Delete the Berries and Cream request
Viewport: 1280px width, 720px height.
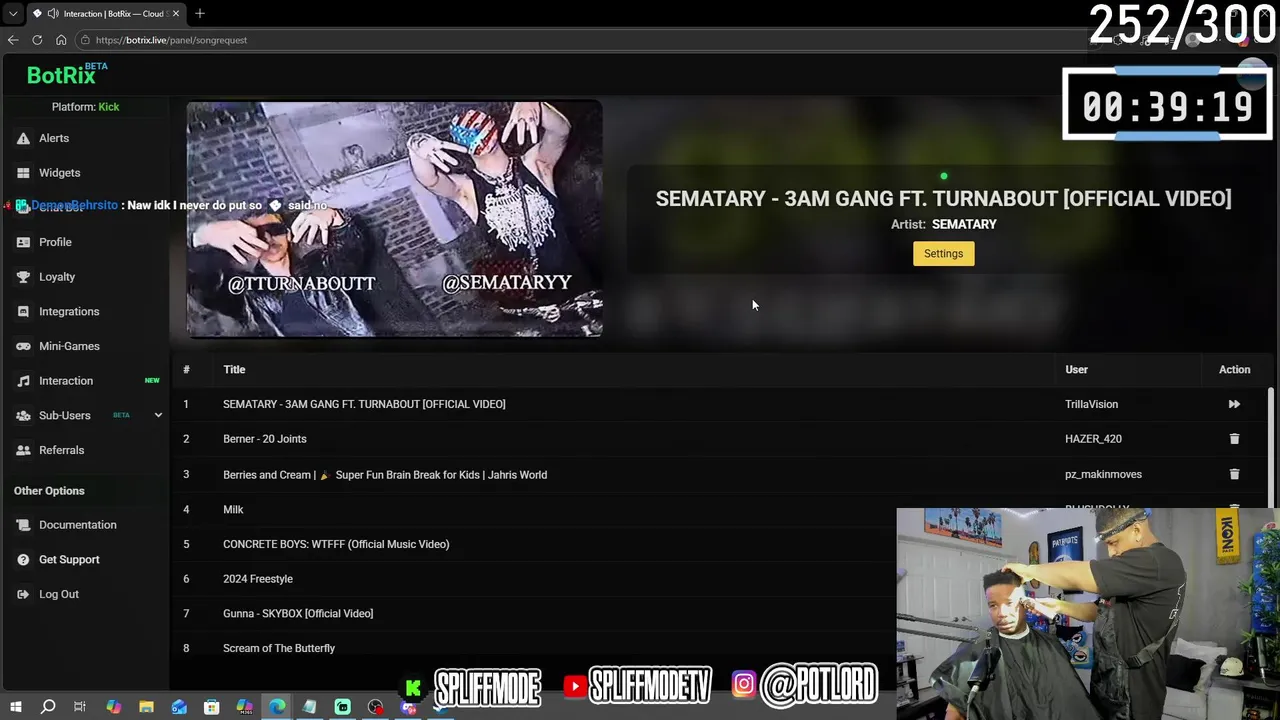pyautogui.click(x=1234, y=474)
